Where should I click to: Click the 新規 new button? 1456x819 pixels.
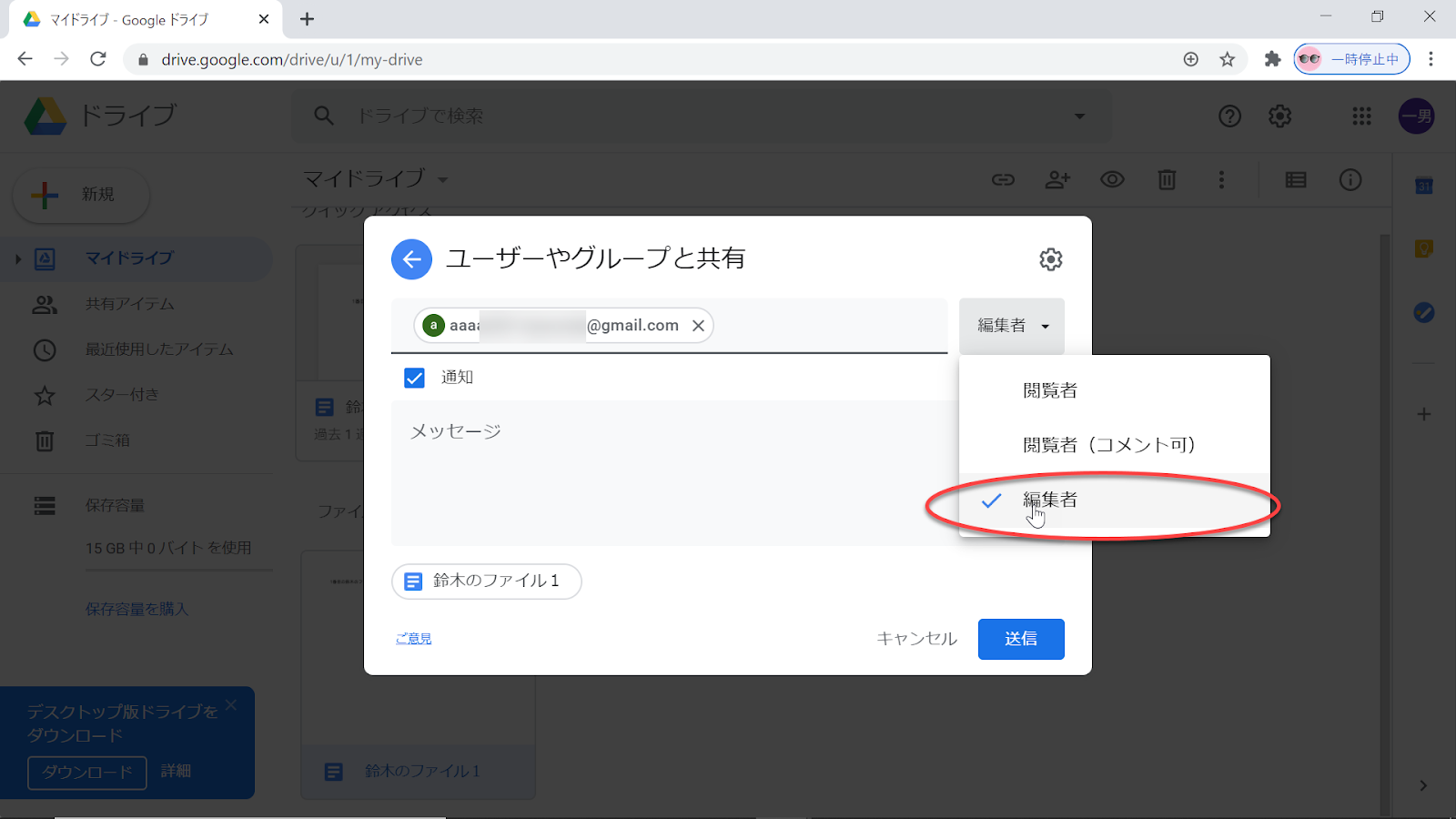81,195
